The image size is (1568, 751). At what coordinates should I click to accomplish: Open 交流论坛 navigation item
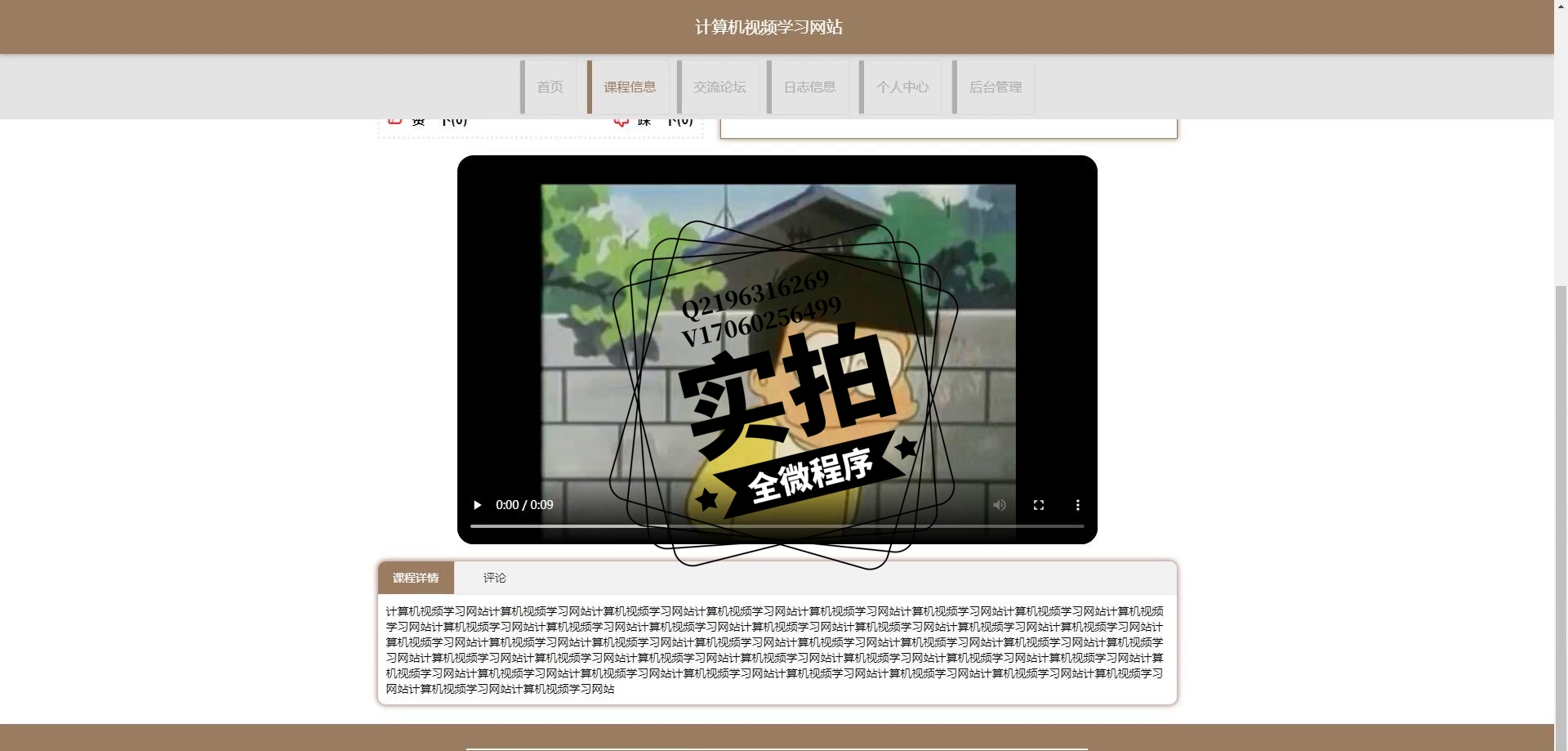point(719,87)
